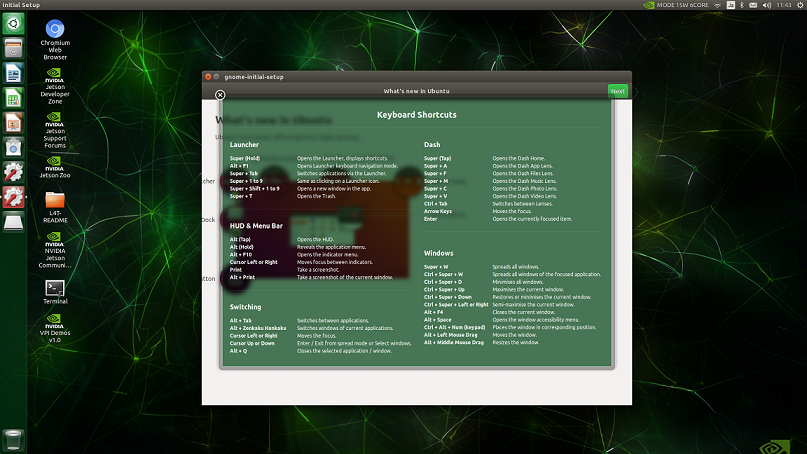Click 'Take a screenshot.' description
Image resolution: width=807 pixels, height=454 pixels.
pyautogui.click(x=318, y=270)
